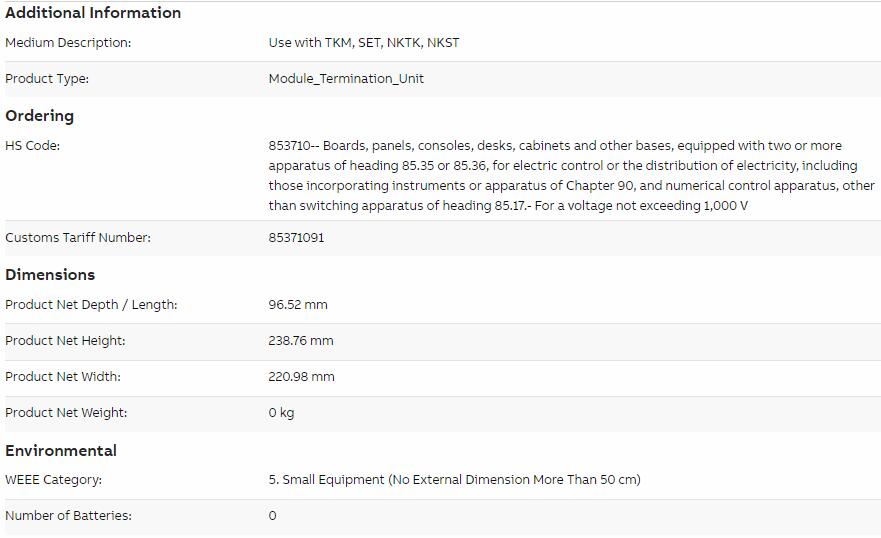This screenshot has width=881, height=538.
Task: Click the Product Net Weight label
Action: [66, 413]
